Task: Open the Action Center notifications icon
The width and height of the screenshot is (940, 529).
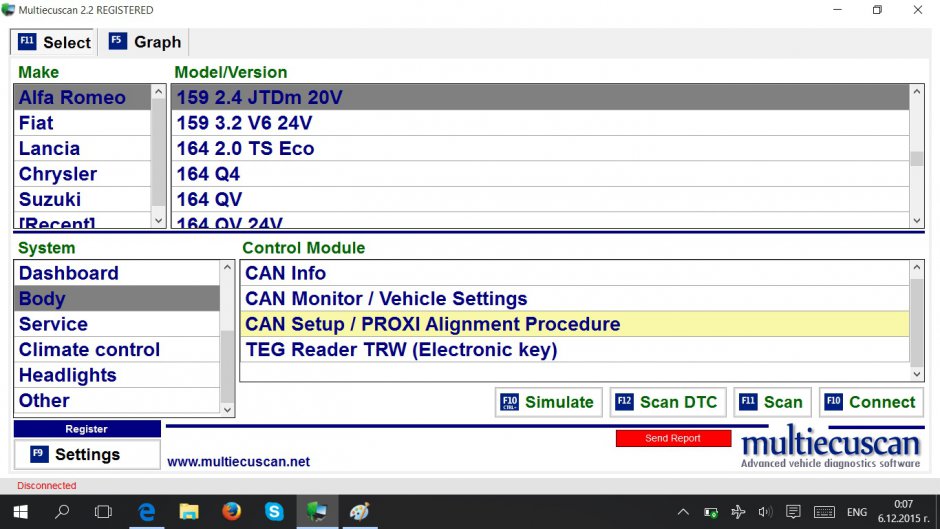Action: 792,512
